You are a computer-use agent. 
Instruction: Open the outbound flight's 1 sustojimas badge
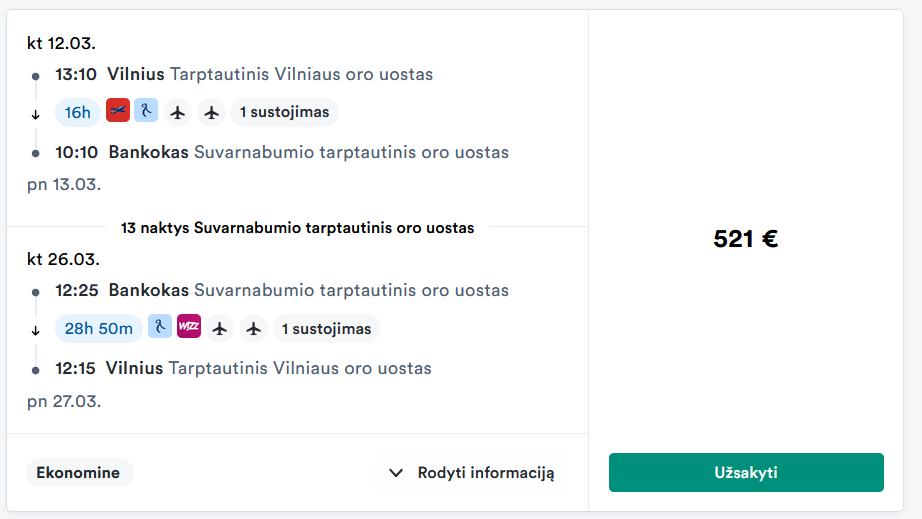[284, 112]
